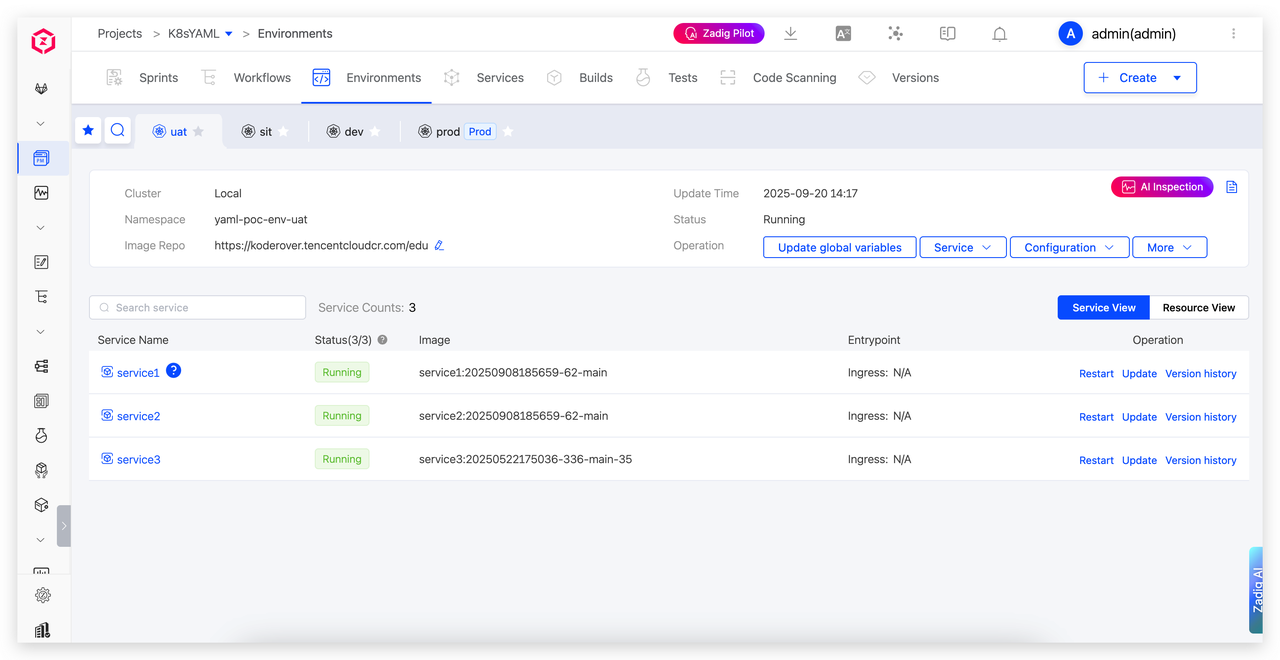The image size is (1280, 660).
Task: Open the settings gear in sidebar
Action: tap(42, 595)
